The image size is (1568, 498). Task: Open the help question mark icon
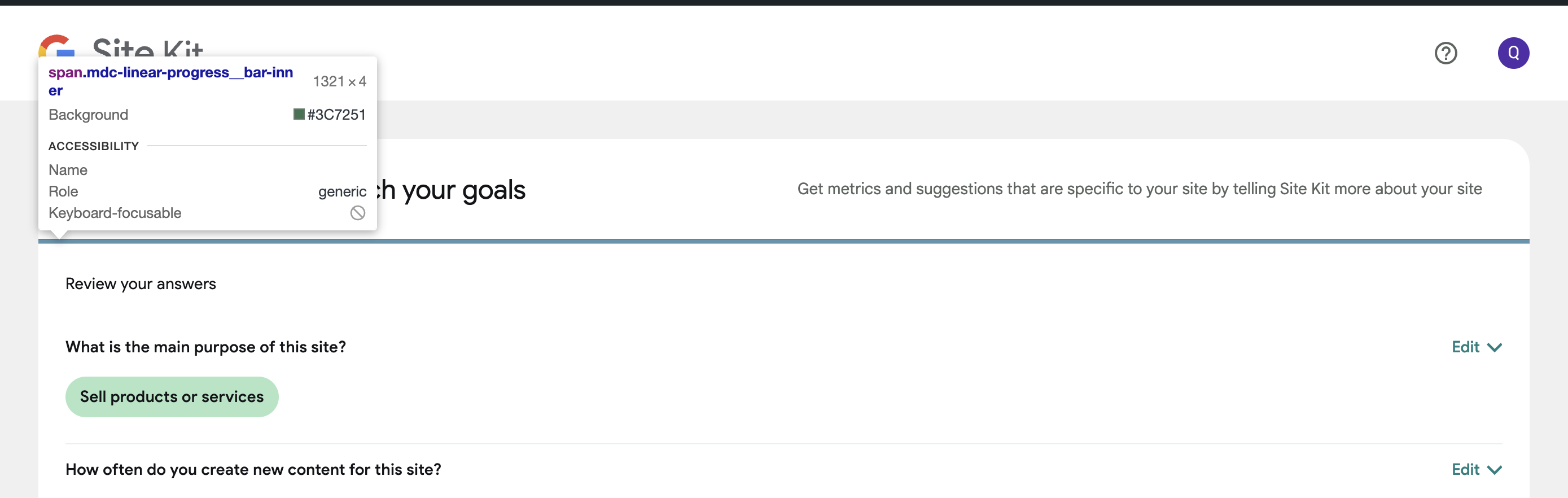(1446, 54)
